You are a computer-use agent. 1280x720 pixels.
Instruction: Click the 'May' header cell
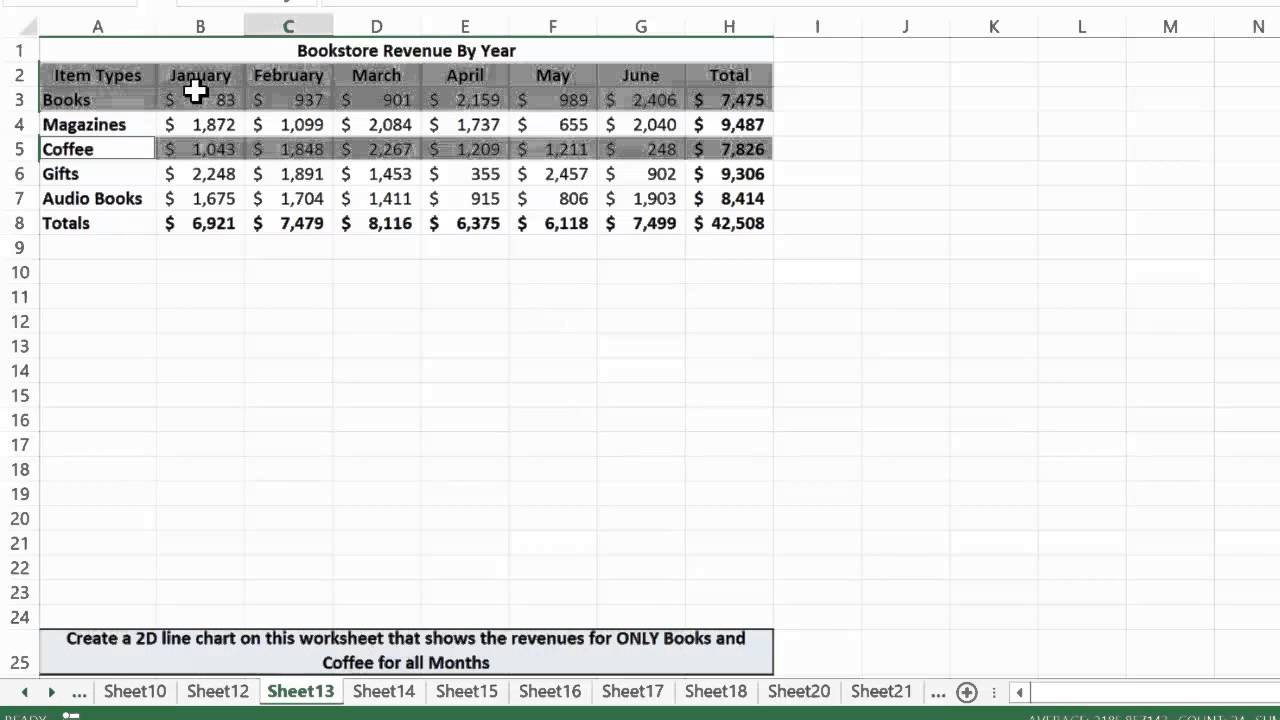click(x=553, y=75)
